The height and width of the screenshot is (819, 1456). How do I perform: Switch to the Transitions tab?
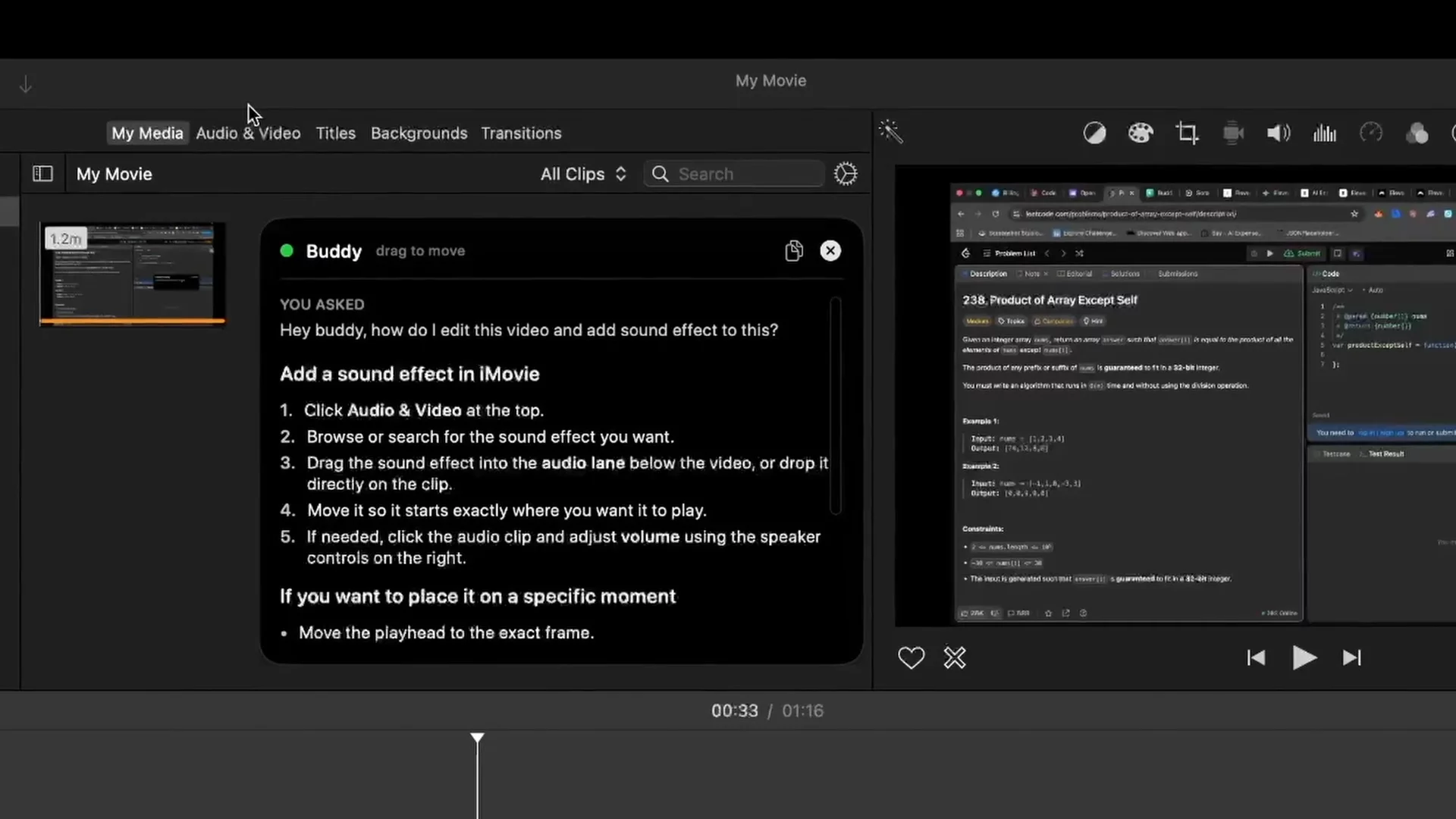pyautogui.click(x=521, y=133)
